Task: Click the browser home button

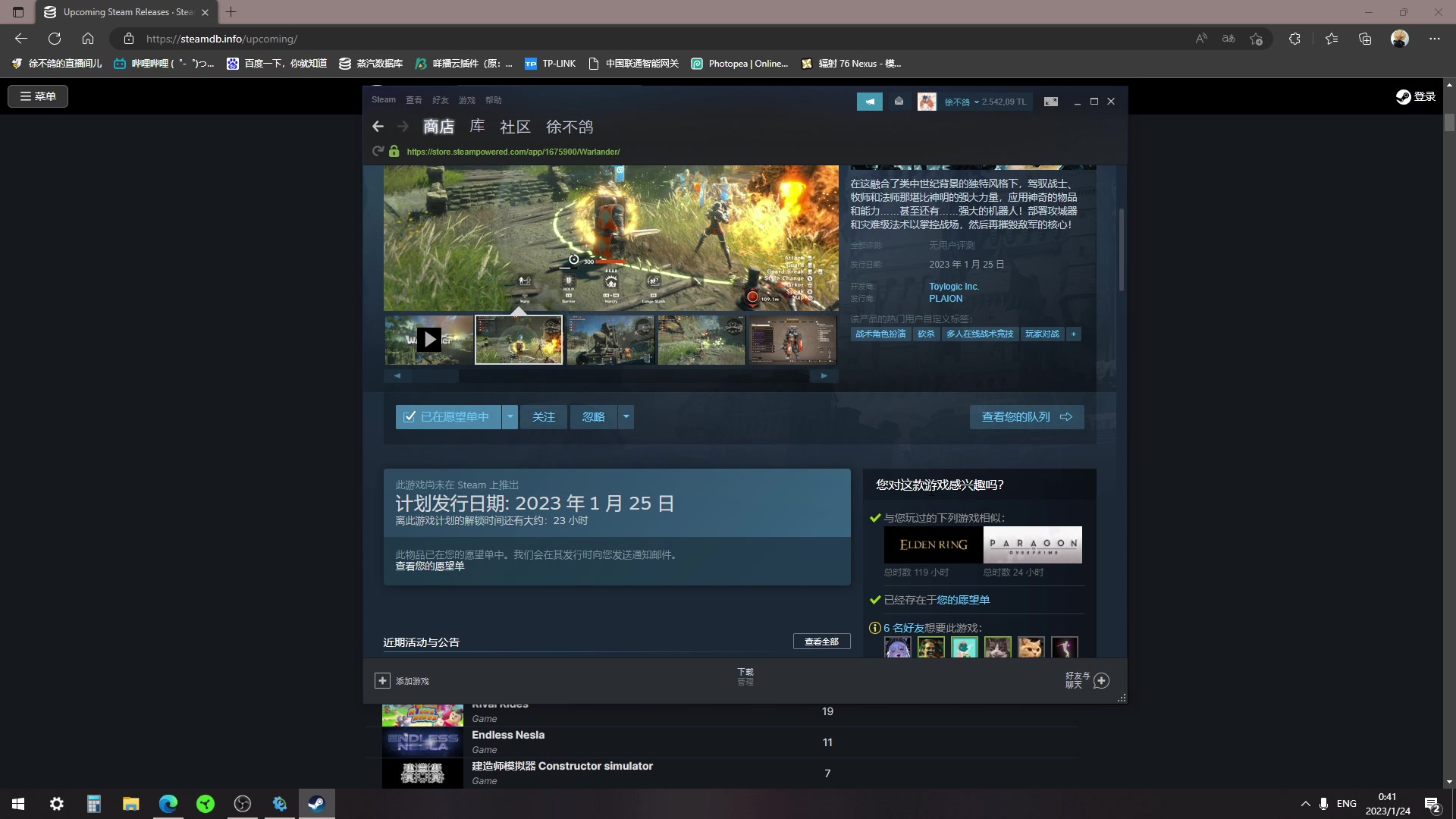Action: pos(88,39)
